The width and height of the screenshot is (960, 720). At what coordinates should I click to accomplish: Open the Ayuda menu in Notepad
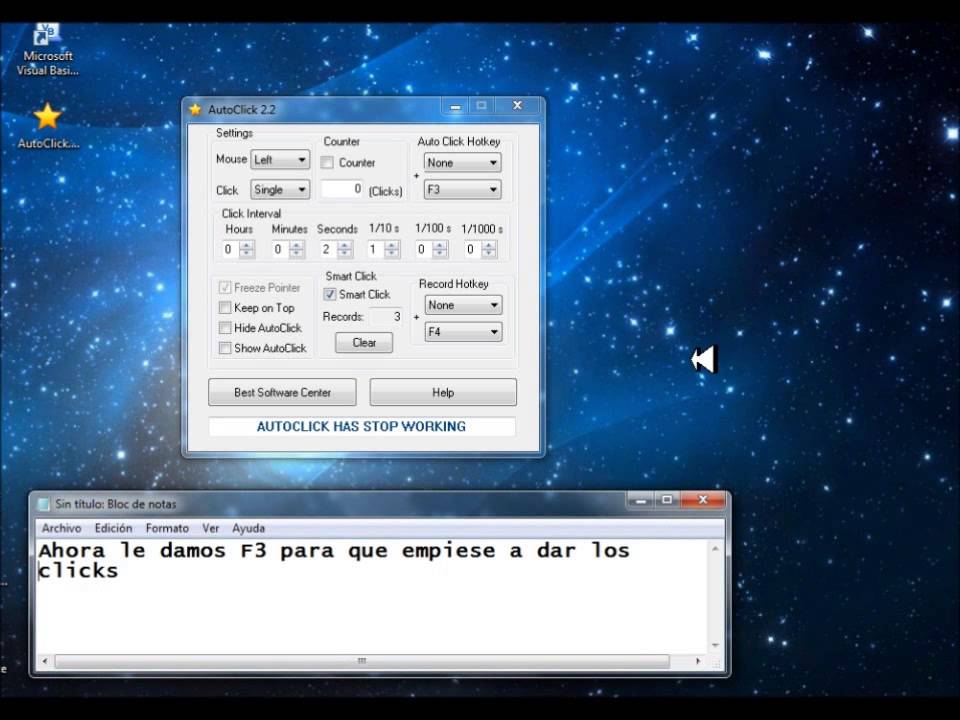point(249,528)
